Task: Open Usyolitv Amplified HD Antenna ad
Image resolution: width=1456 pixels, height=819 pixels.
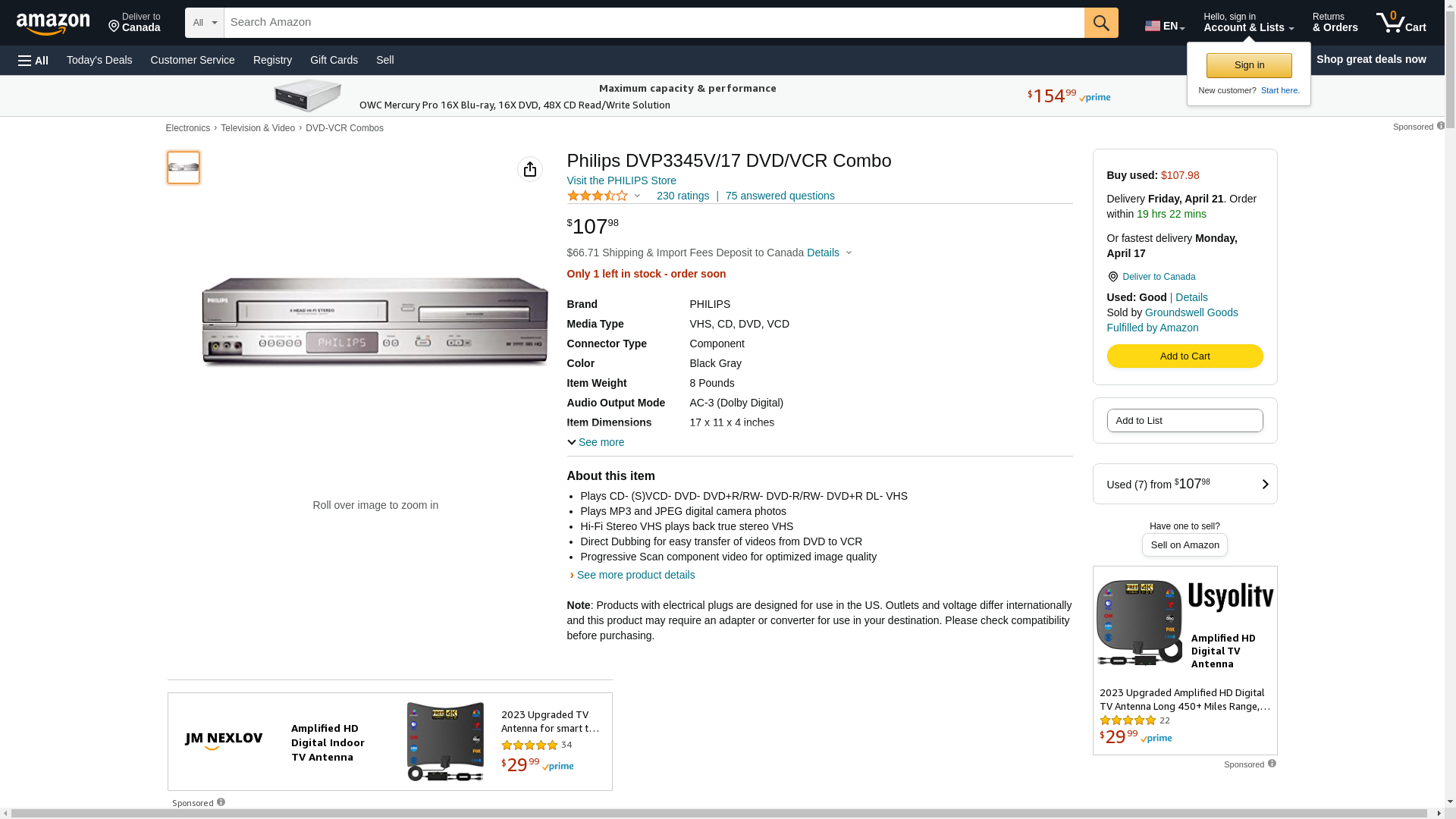Action: (1185, 660)
